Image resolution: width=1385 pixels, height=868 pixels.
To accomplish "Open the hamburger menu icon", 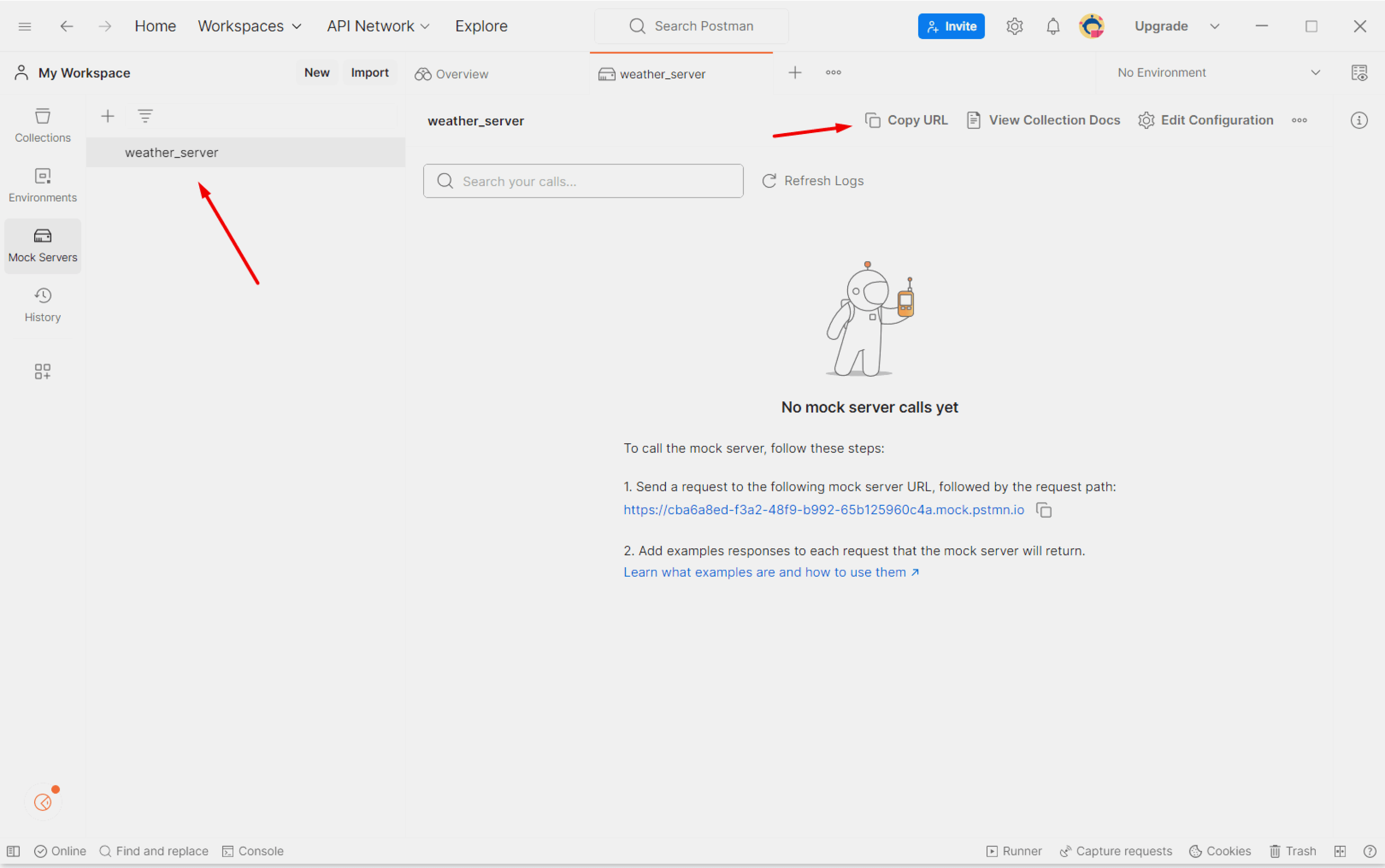I will point(25,27).
